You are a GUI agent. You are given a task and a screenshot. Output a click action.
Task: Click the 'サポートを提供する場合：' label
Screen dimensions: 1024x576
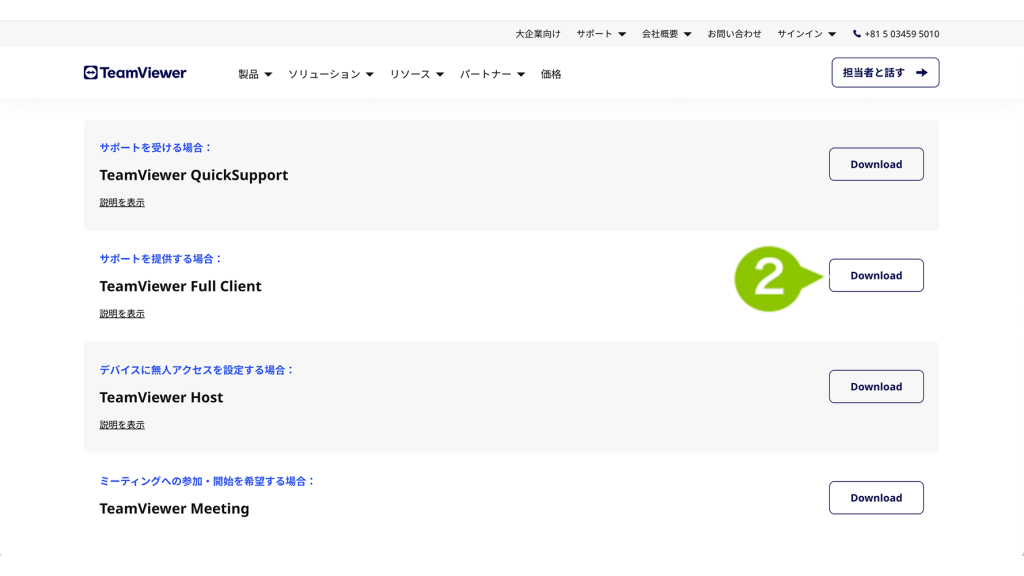click(161, 259)
